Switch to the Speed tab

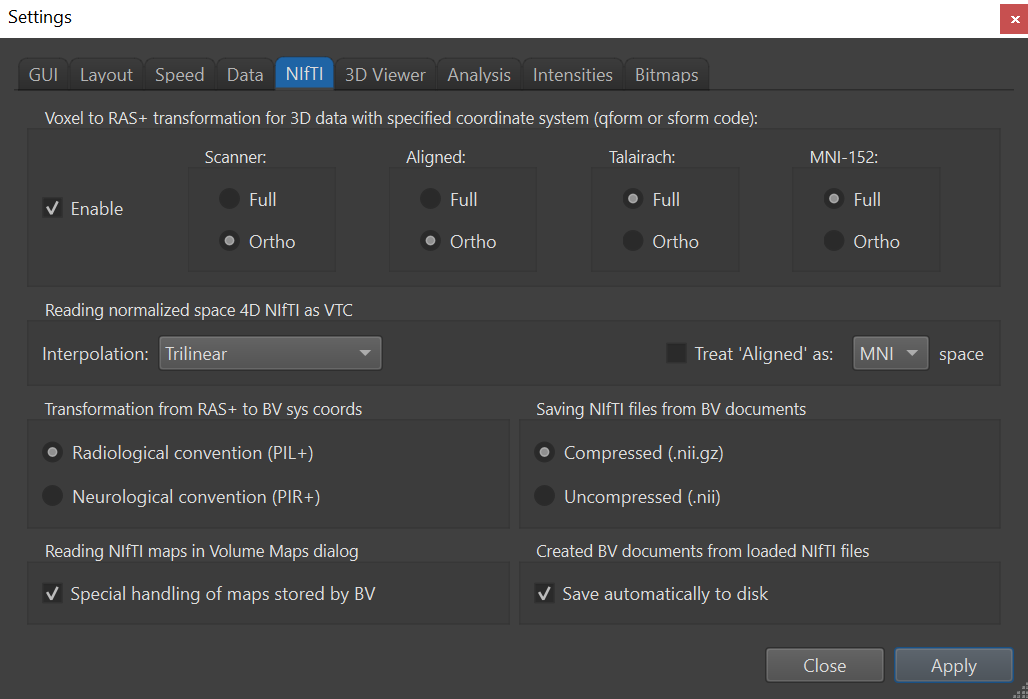point(179,73)
